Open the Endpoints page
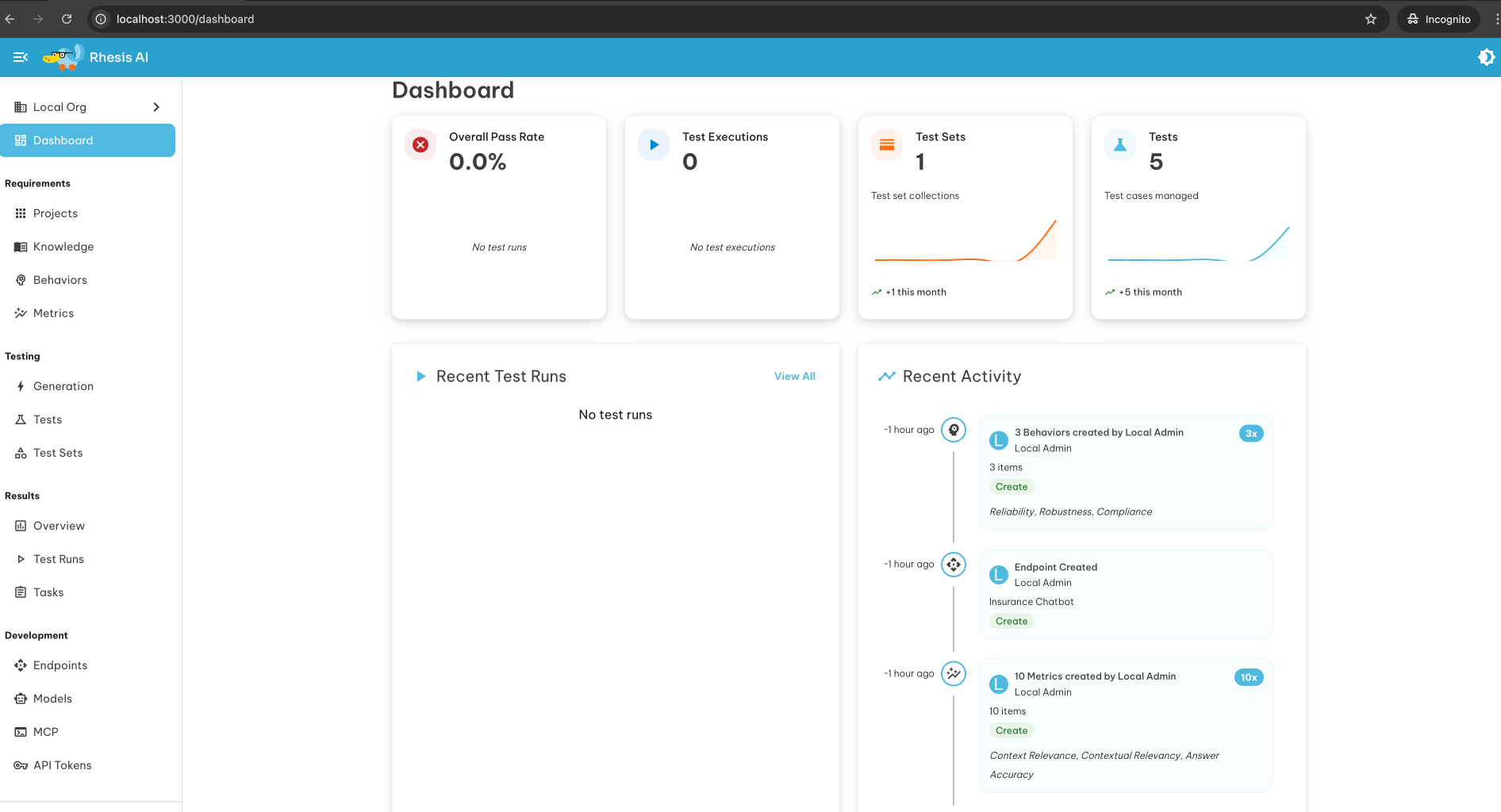Screen dimensions: 1501x812 pos(60,665)
